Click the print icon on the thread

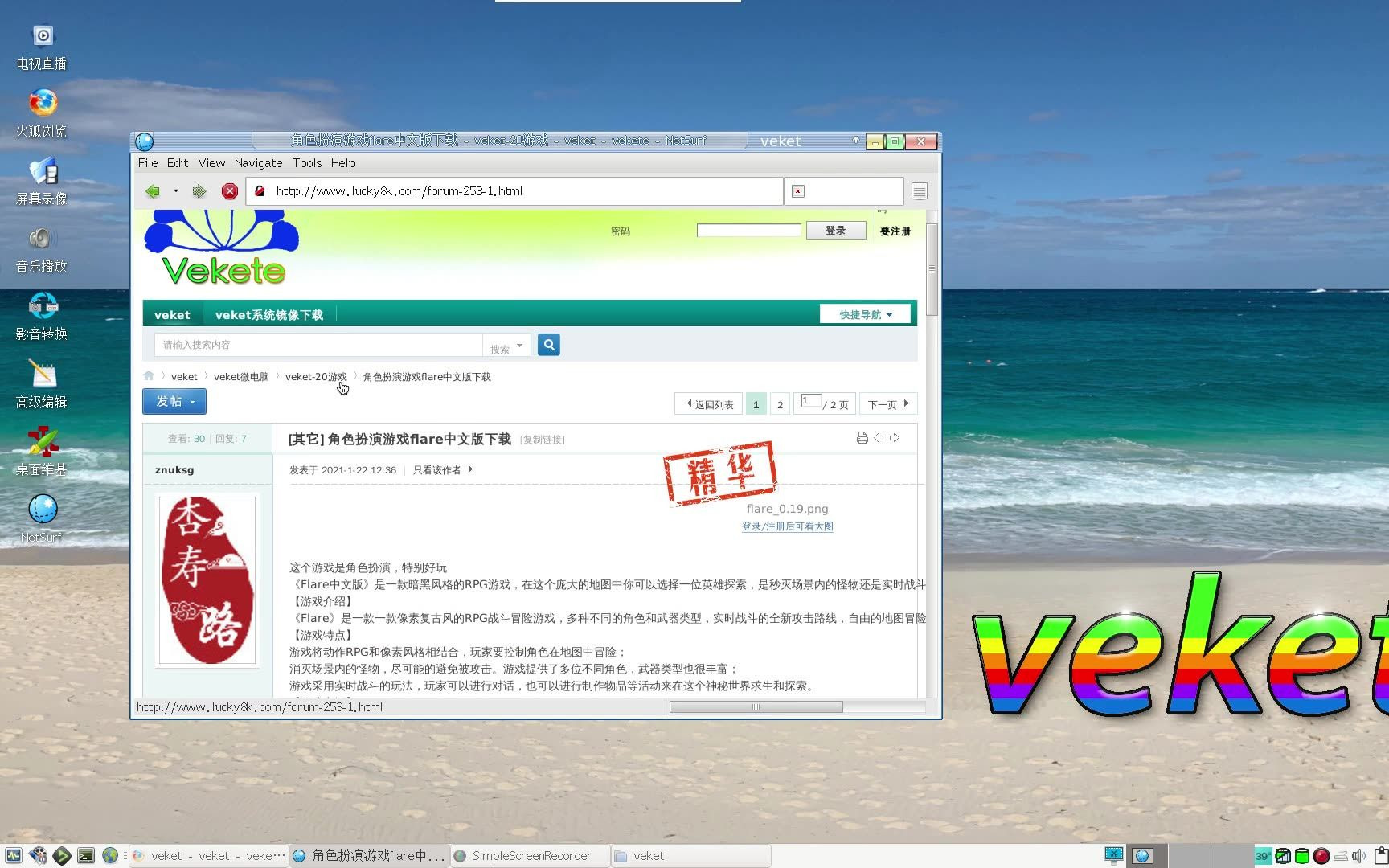click(862, 438)
